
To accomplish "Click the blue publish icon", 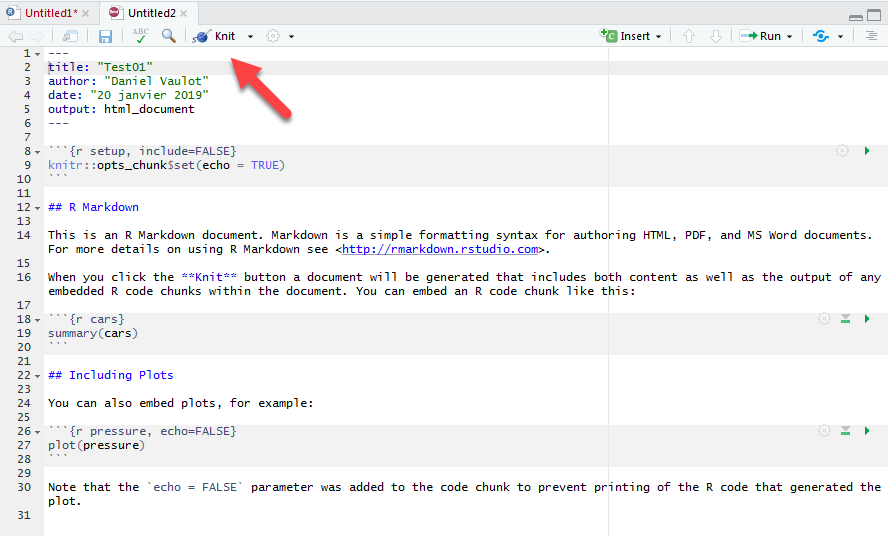I will [821, 36].
